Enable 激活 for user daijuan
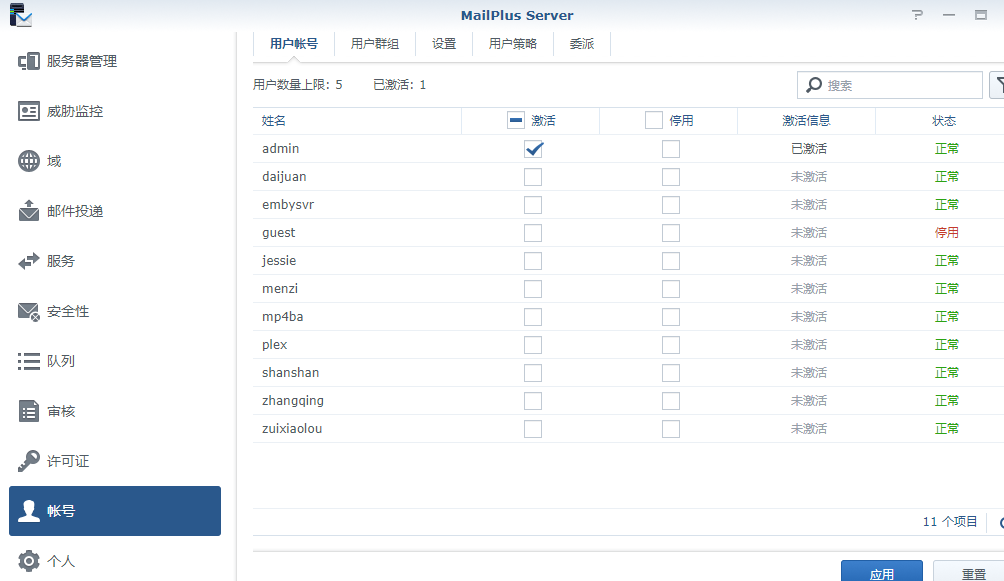Image resolution: width=1004 pixels, height=581 pixels. click(x=533, y=176)
